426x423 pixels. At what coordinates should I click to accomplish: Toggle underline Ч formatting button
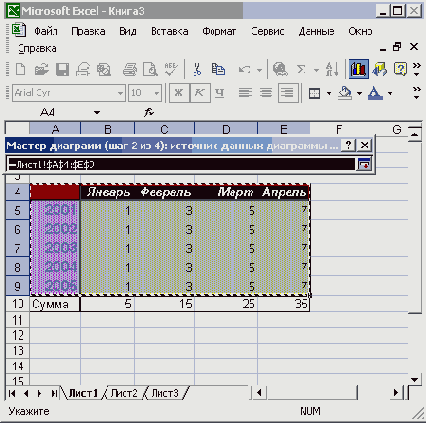[219, 93]
